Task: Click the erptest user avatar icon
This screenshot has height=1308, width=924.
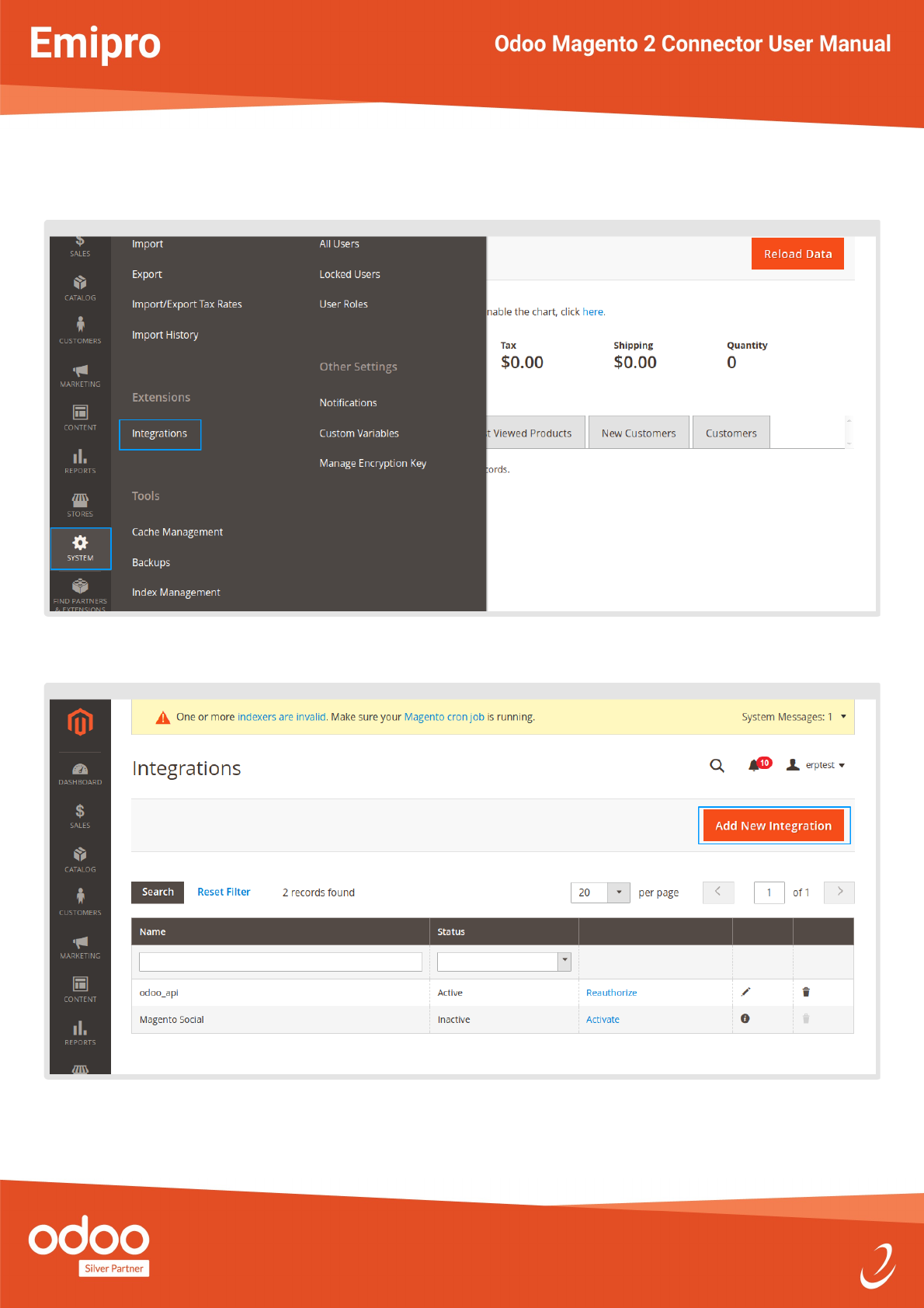Action: click(x=793, y=765)
